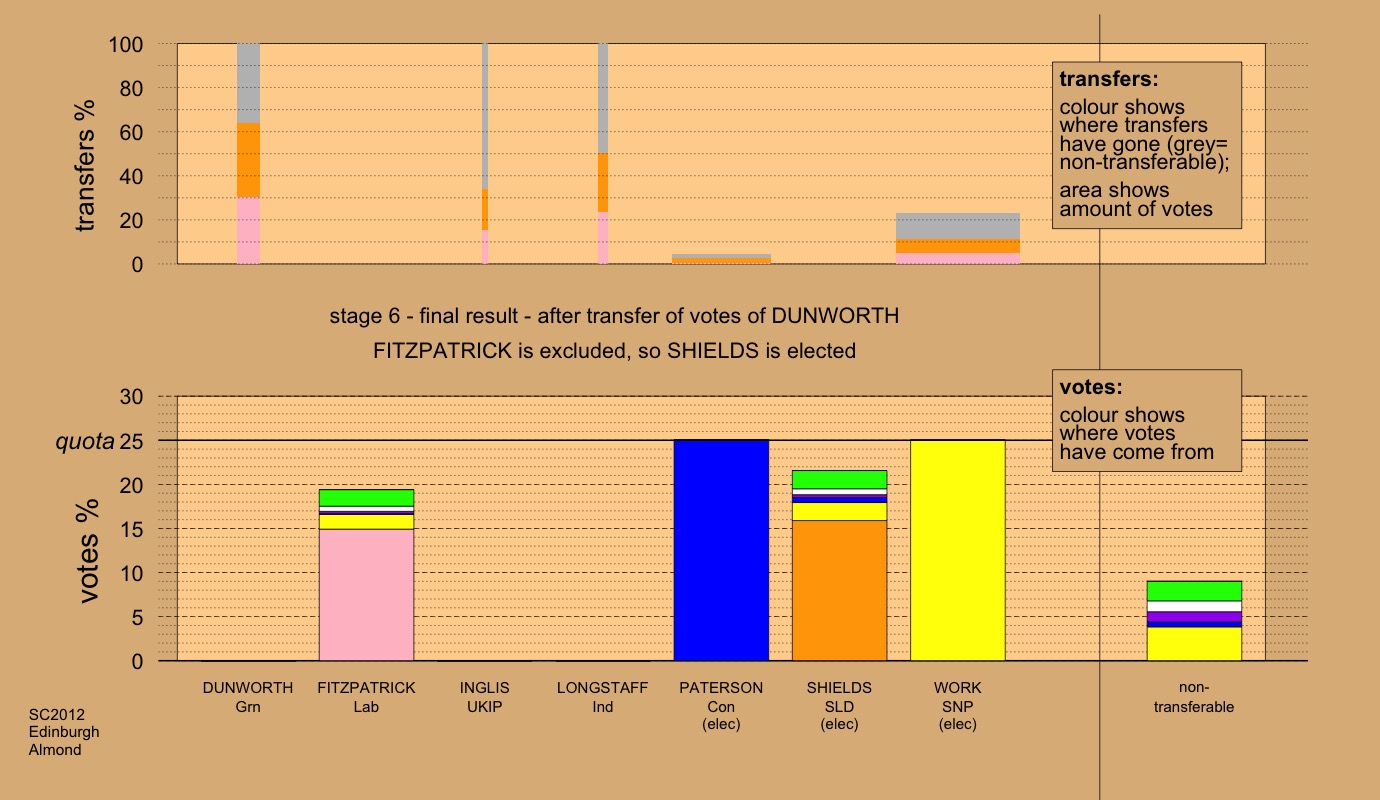
Task: Select orange portion of DUNWORTH transfers bar
Action: (x=248, y=160)
